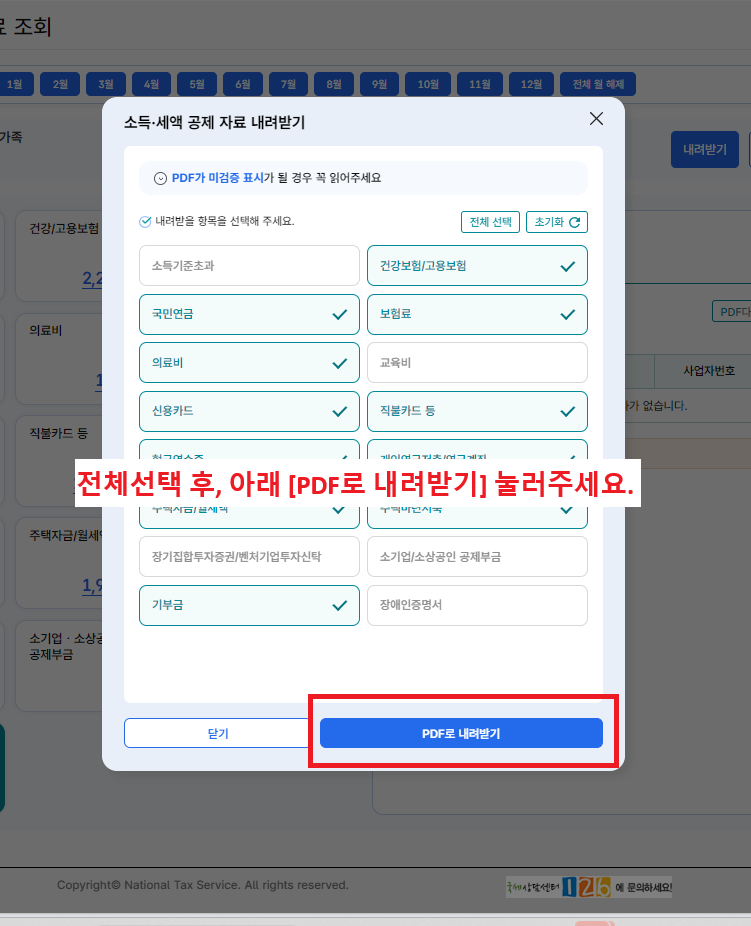
Task: Open the PDF가 미검증 표시 notice link
Action: (217, 178)
